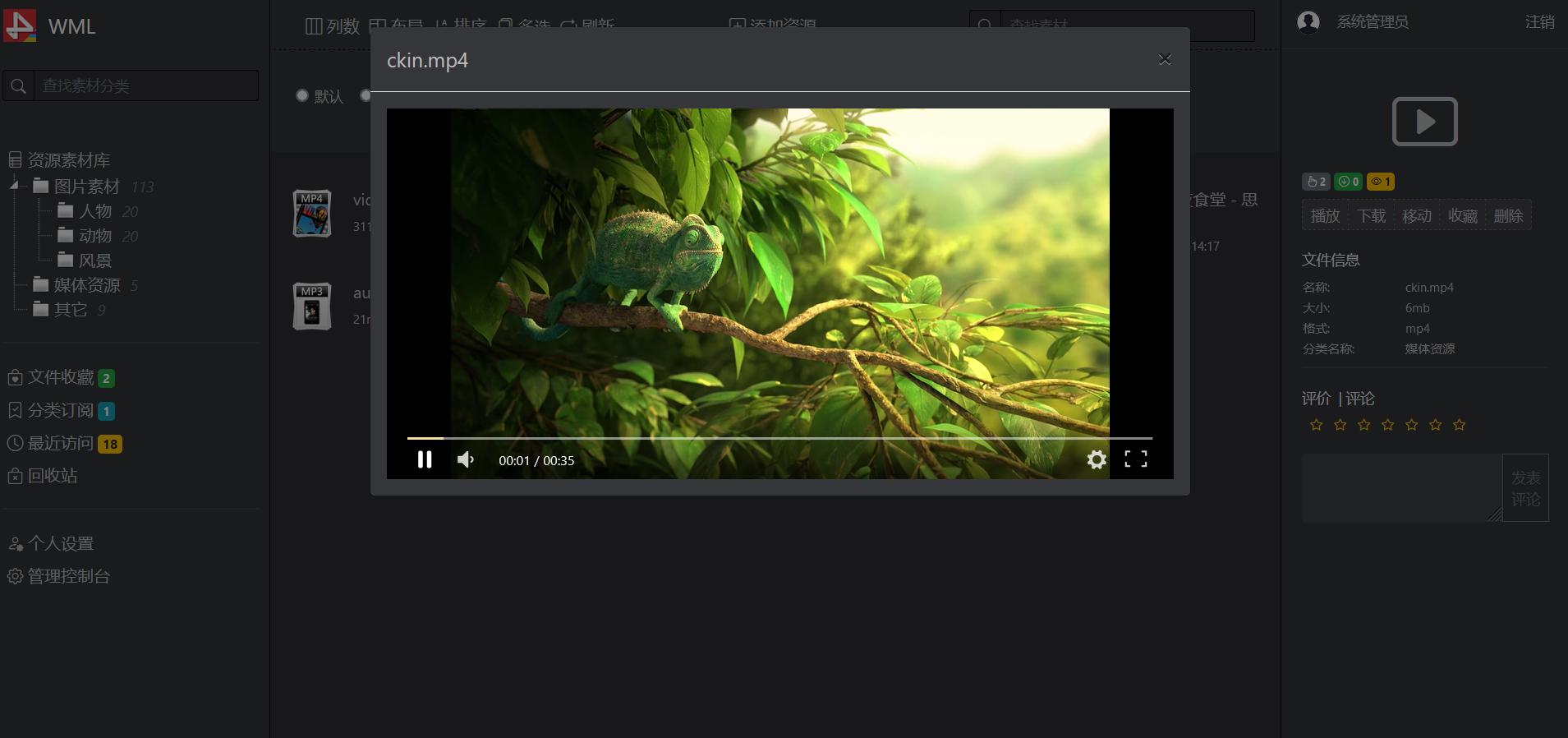Screen dimensions: 1568x738
Task: Switch the video to fullscreen
Action: [x=1136, y=459]
